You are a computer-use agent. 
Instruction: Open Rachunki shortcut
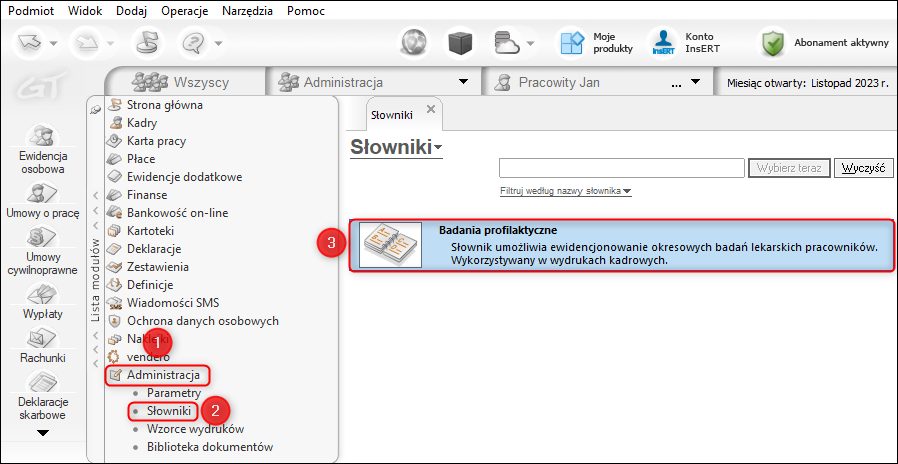43,344
